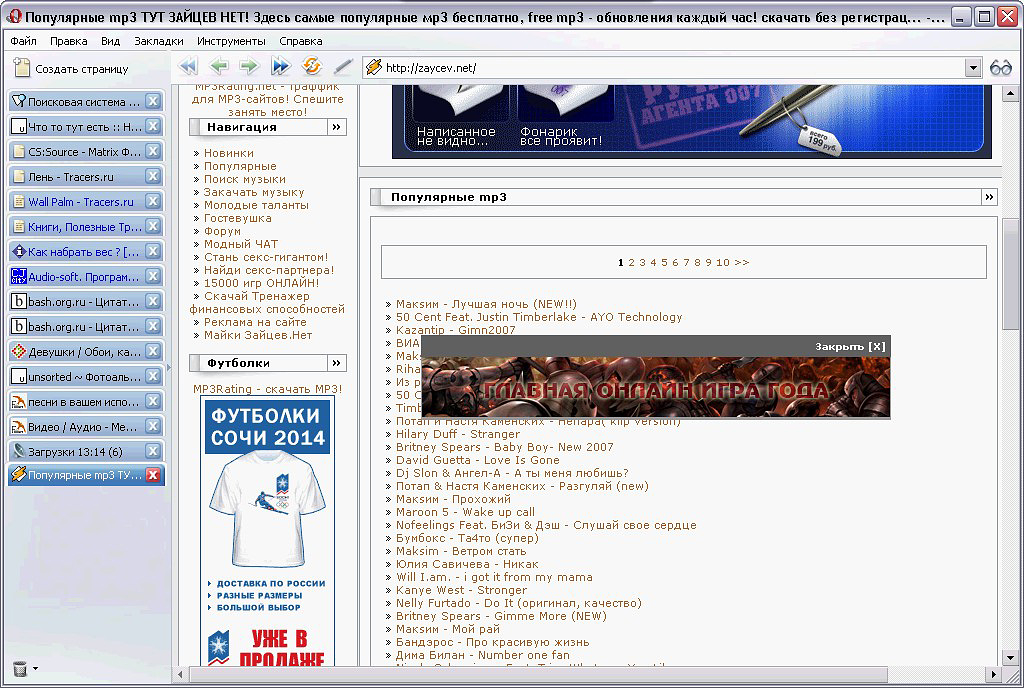The height and width of the screenshot is (688, 1024).
Task: Click the 'Главная онлайн игра года' banner
Action: (x=656, y=387)
